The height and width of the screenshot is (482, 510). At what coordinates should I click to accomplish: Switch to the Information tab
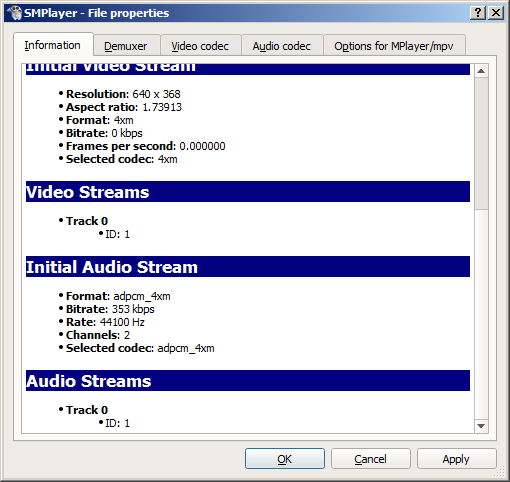[x=53, y=45]
